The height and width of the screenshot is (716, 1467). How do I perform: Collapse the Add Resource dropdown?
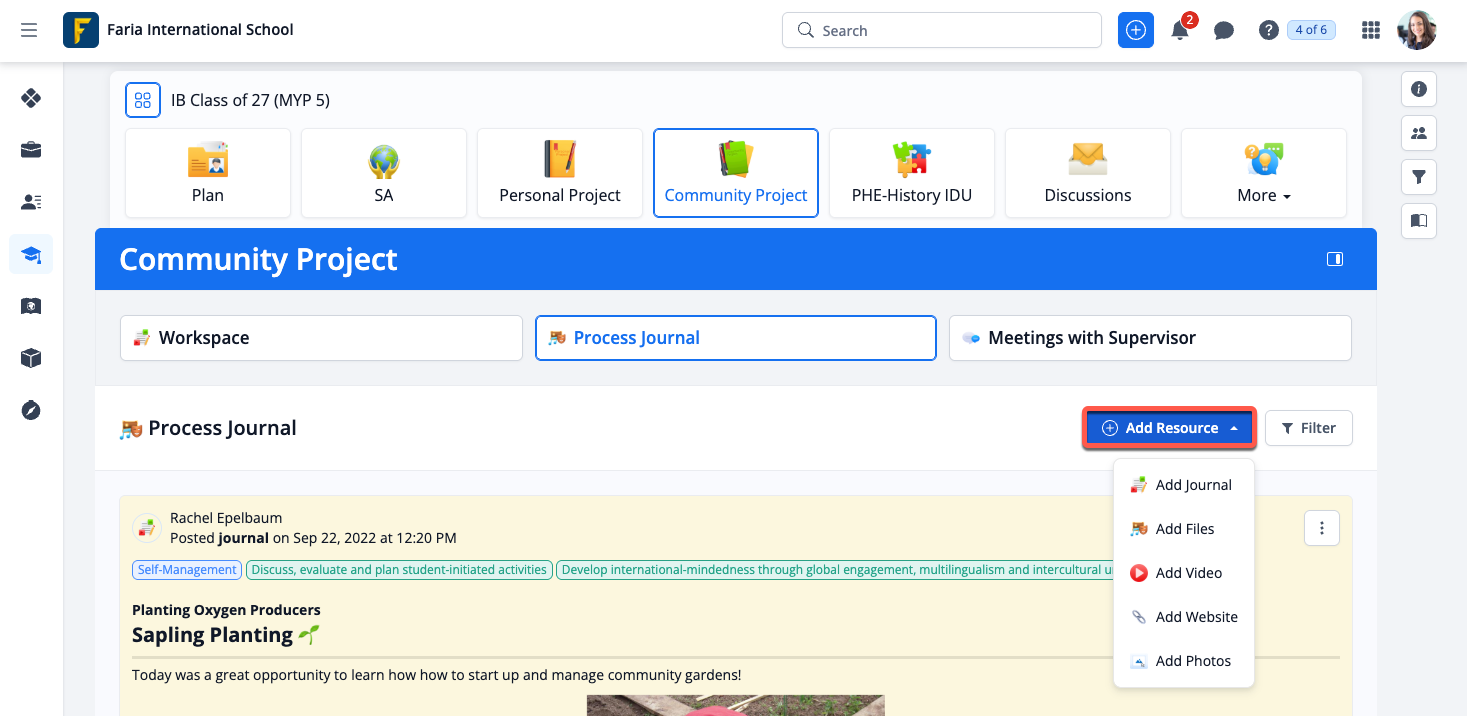click(x=1171, y=428)
